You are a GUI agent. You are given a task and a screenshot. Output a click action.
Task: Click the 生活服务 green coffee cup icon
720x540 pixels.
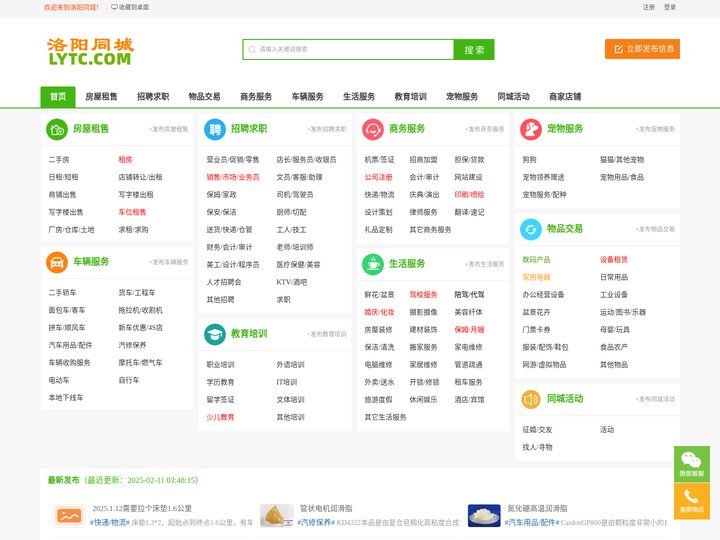click(x=373, y=264)
